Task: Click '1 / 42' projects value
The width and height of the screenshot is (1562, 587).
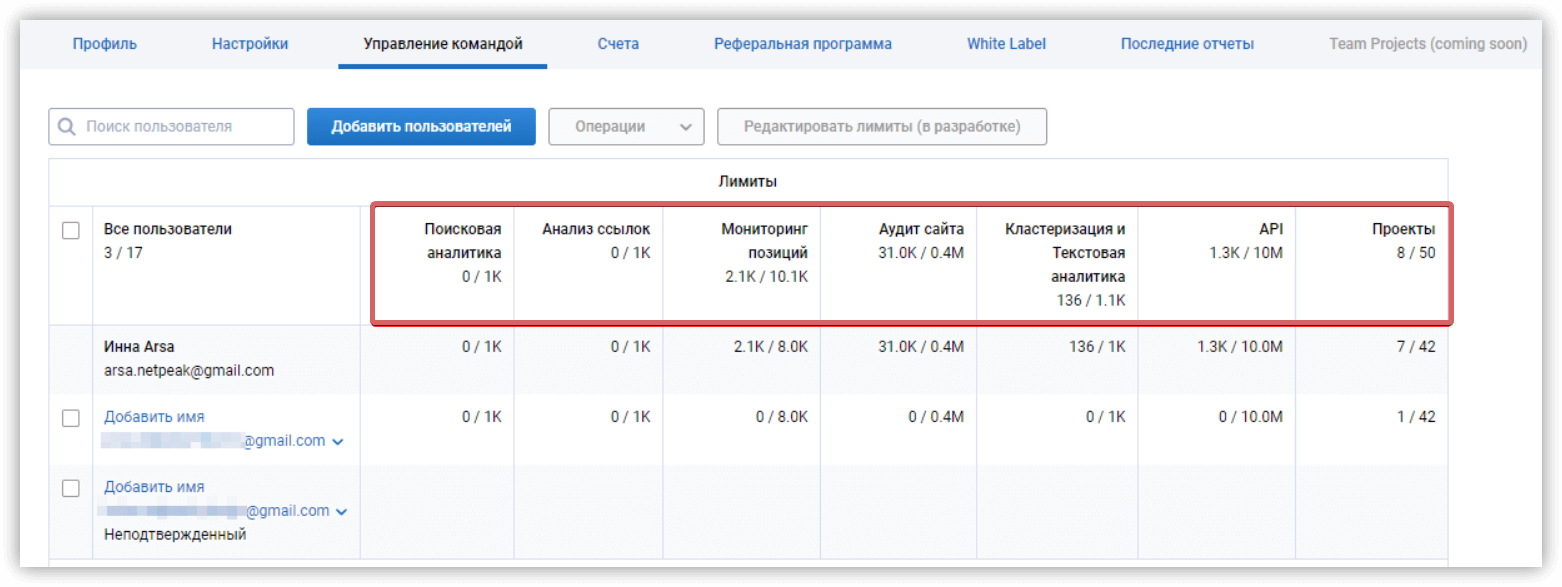Action: point(1416,417)
